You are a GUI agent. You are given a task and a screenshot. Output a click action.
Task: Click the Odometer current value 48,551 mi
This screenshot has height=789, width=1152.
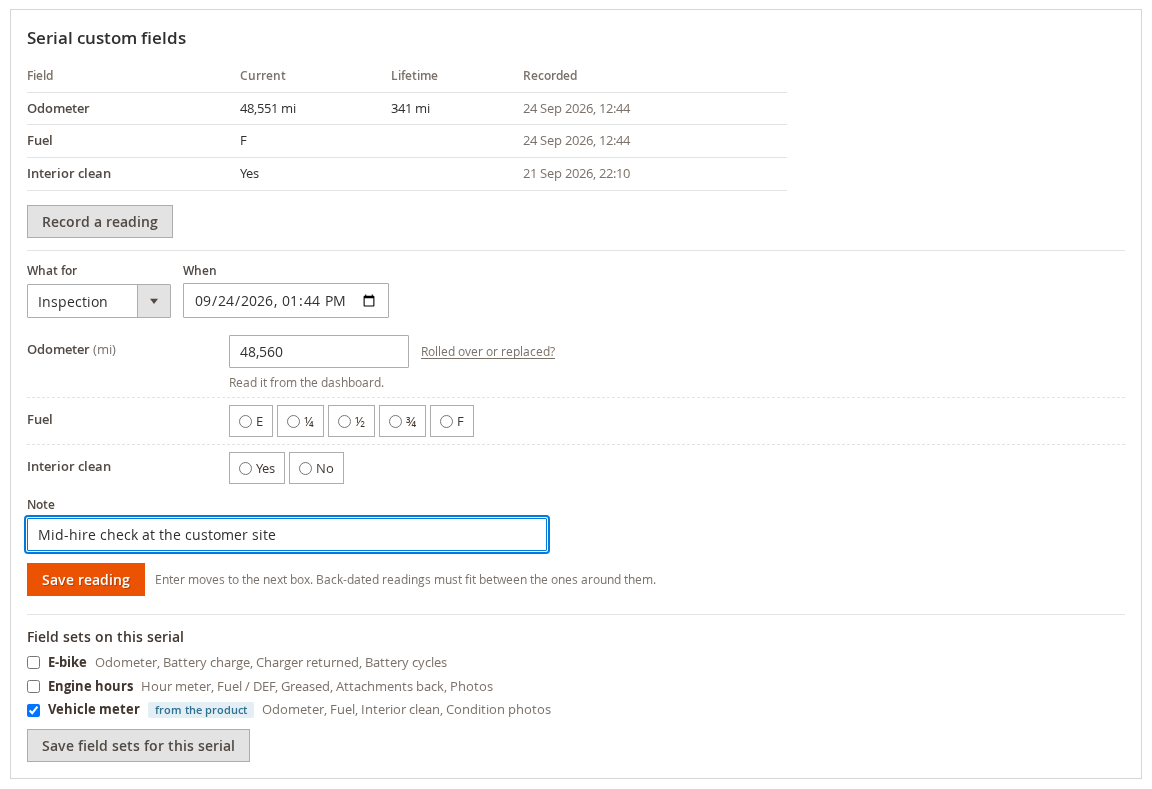(268, 109)
